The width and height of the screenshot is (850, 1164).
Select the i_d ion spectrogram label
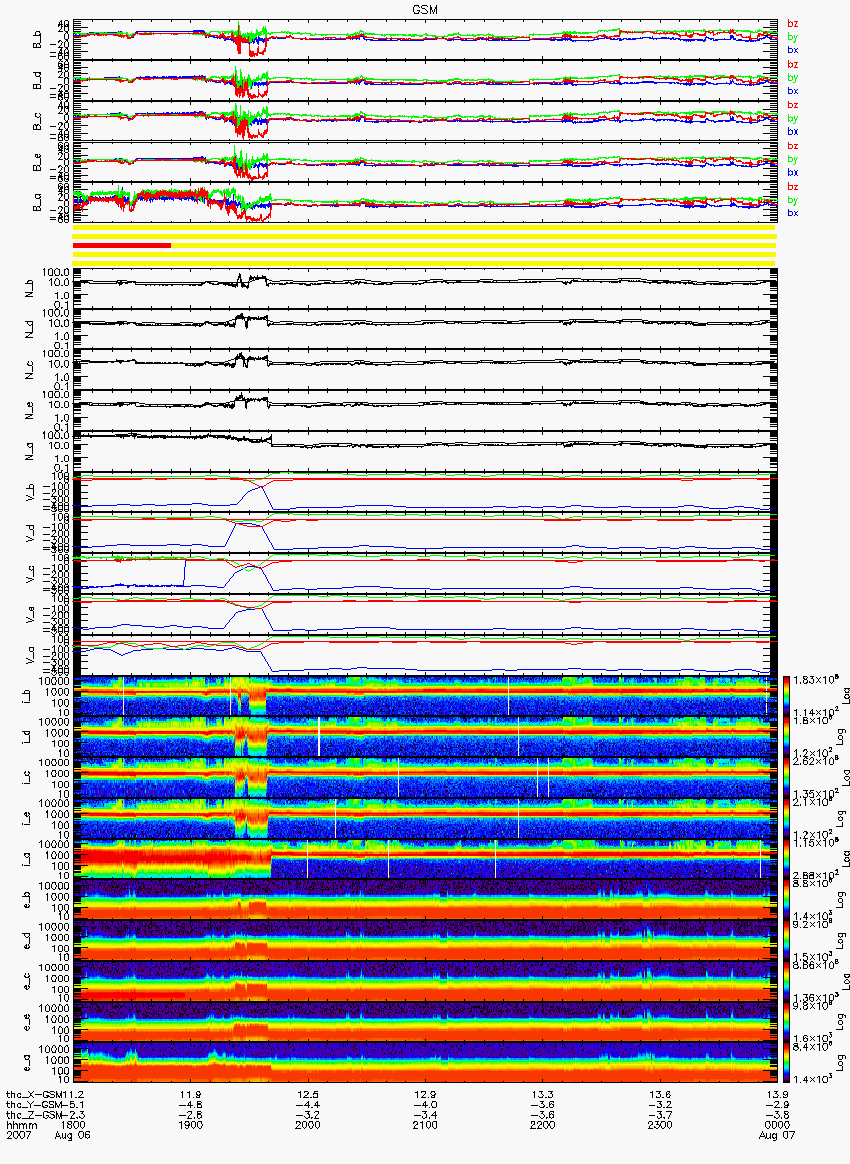click(x=25, y=737)
